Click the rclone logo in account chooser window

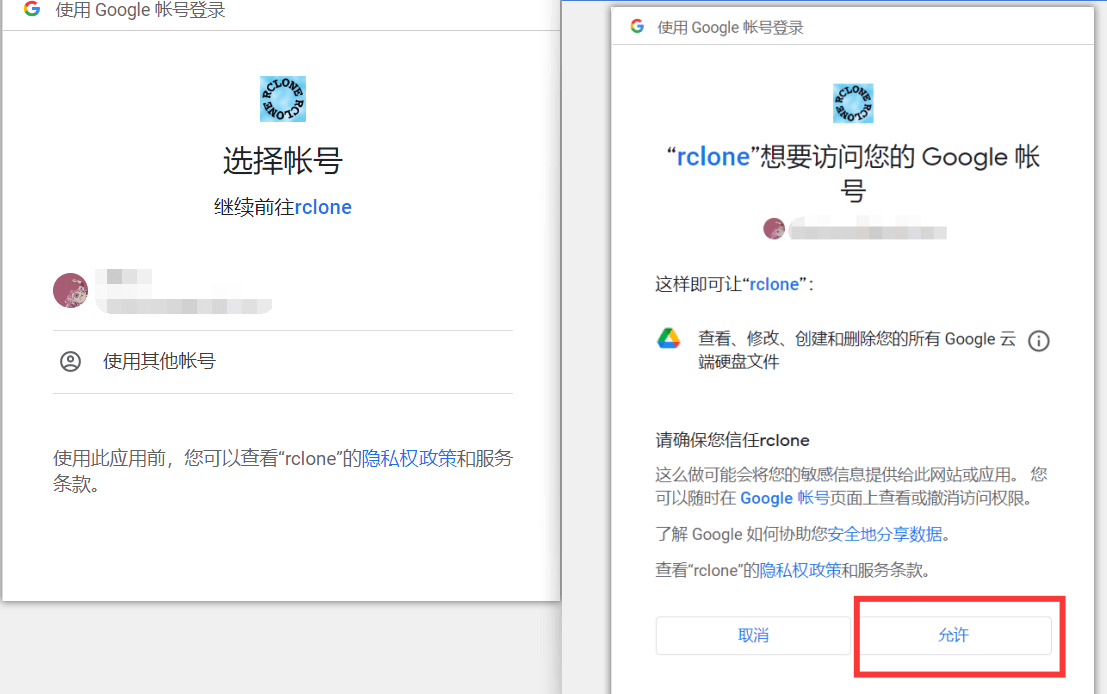click(282, 99)
